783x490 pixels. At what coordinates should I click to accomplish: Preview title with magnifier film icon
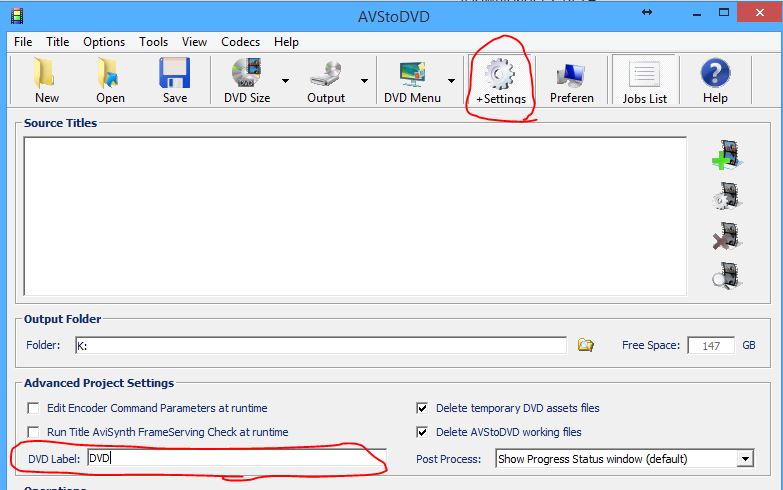[727, 276]
